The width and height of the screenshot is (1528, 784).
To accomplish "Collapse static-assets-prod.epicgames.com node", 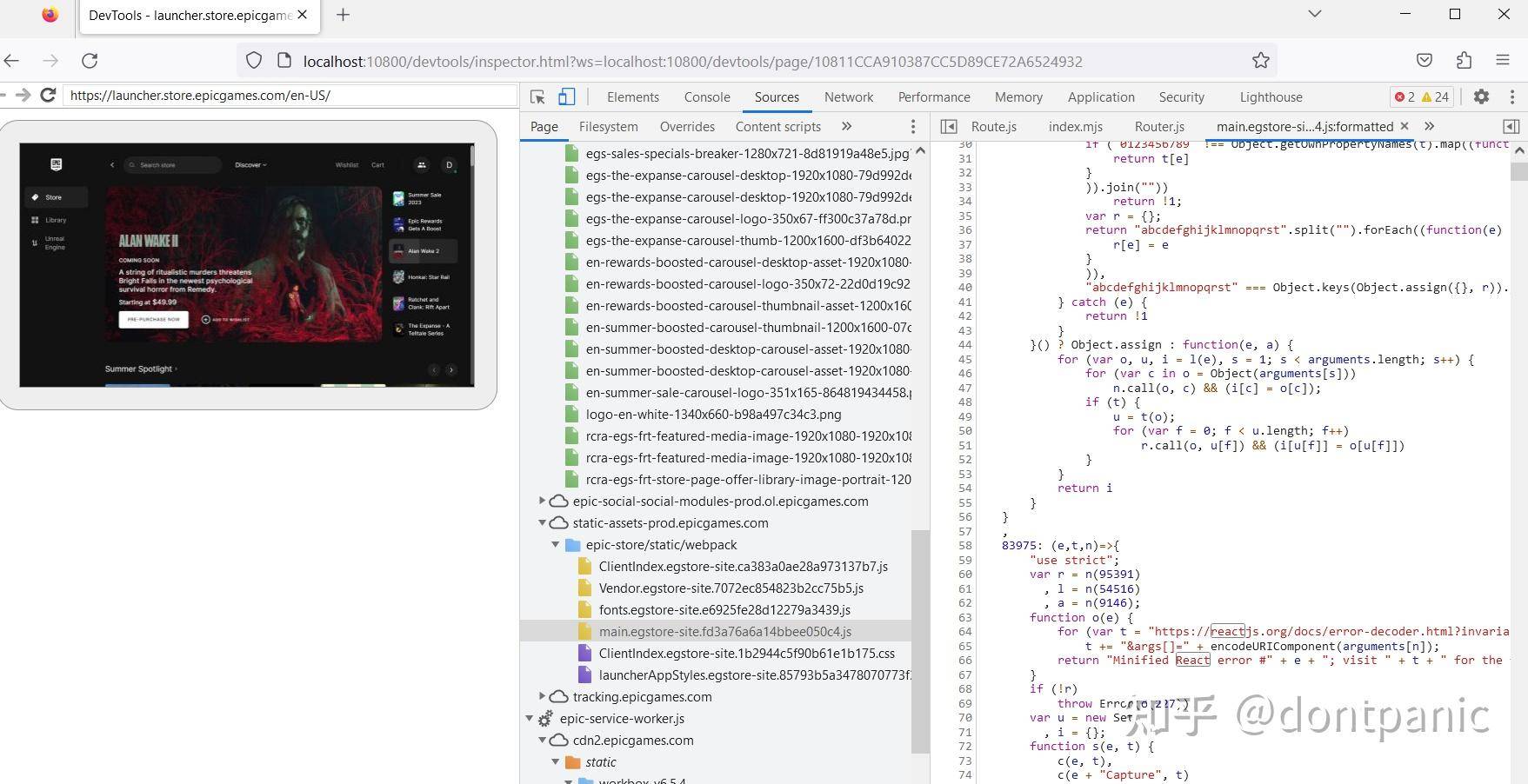I will [542, 522].
